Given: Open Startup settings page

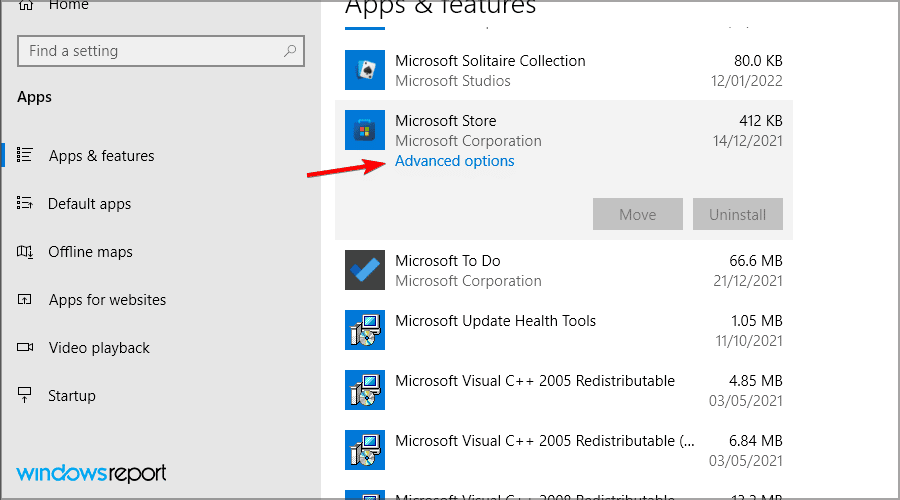Looking at the screenshot, I should (x=72, y=396).
